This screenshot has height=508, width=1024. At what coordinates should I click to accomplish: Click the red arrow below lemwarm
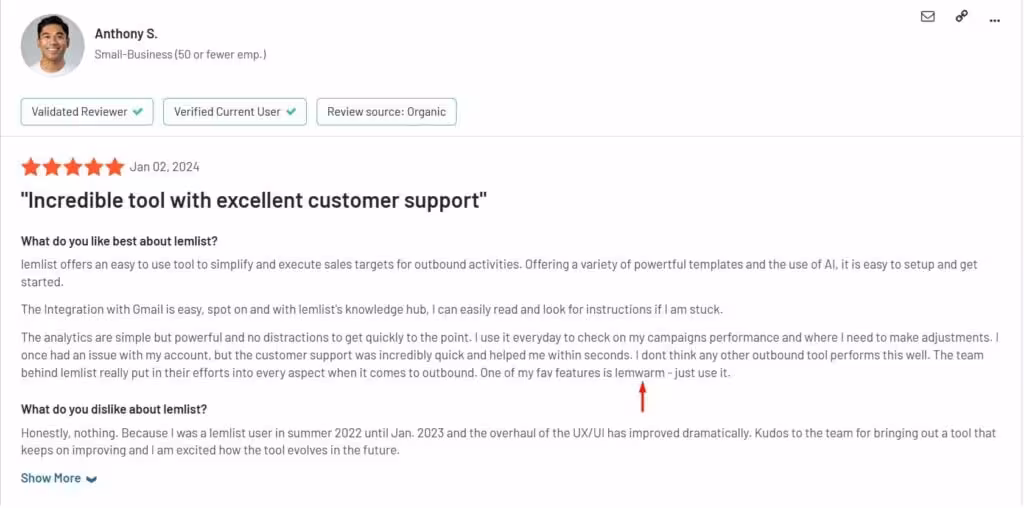click(x=643, y=398)
